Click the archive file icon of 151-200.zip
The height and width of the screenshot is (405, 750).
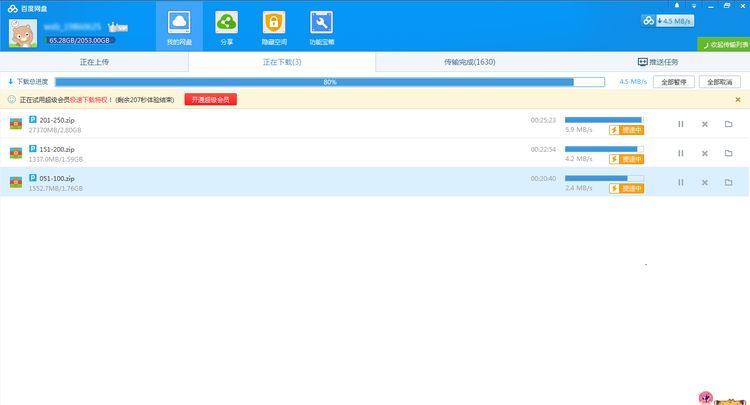(16, 153)
